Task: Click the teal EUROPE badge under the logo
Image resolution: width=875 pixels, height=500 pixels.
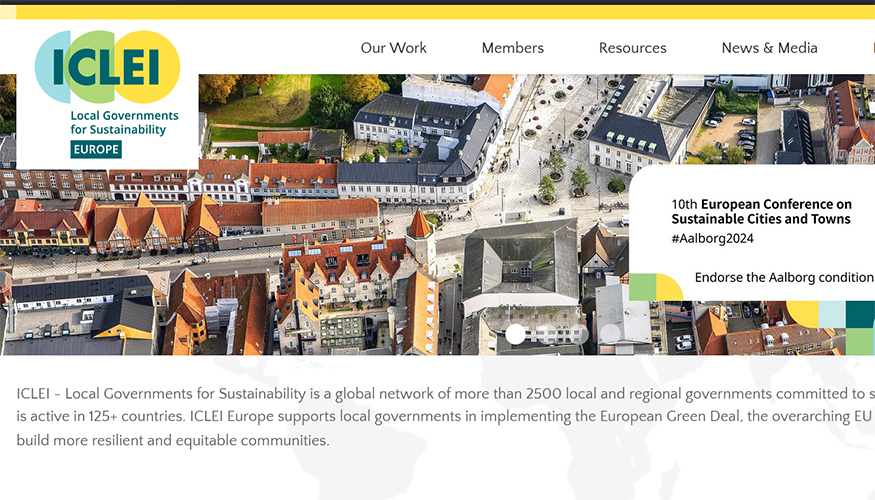Action: (x=96, y=149)
